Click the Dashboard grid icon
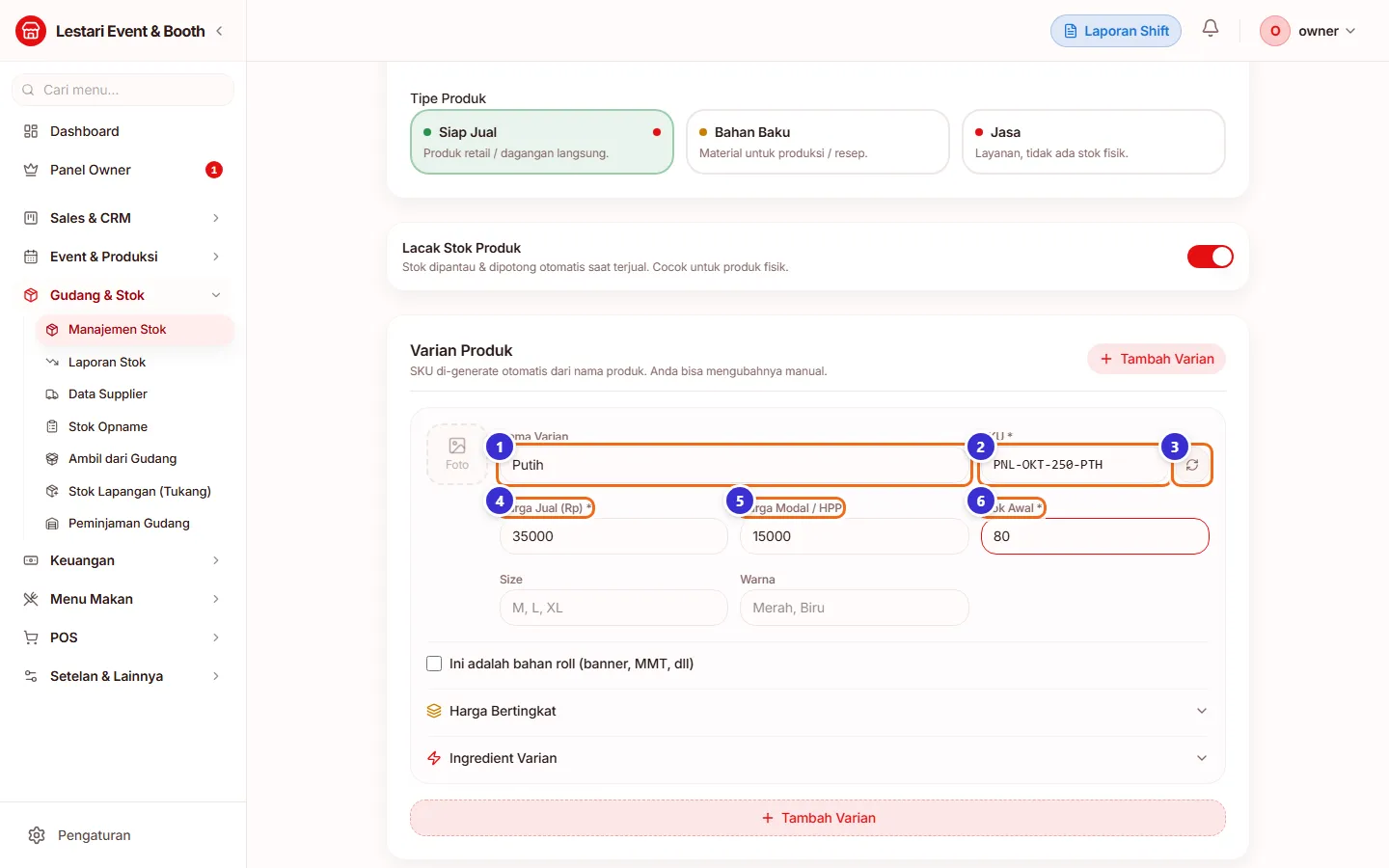Viewport: 1389px width, 868px height. pos(31,131)
